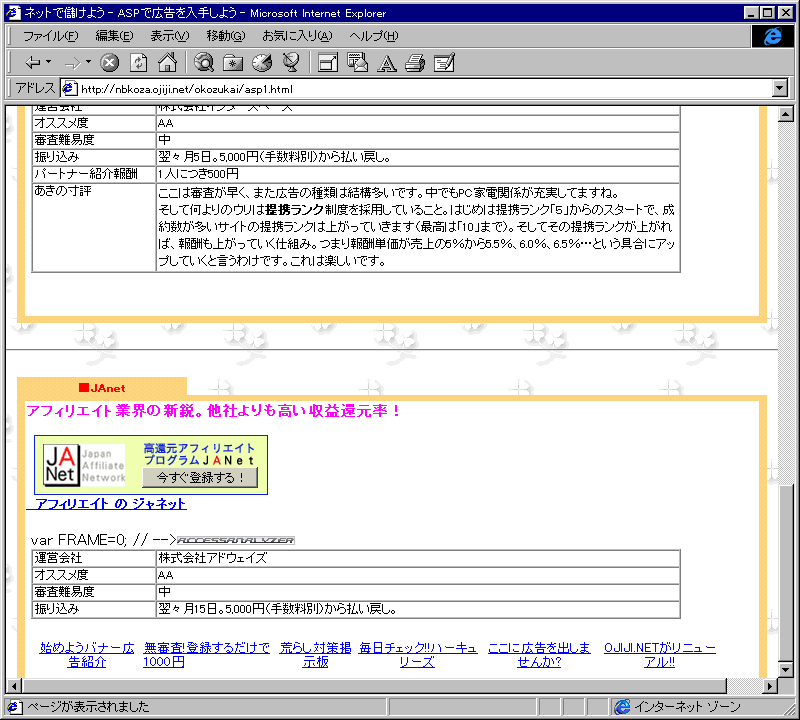Open the 無審査!登録するだけで1000円 link
The height and width of the screenshot is (720, 800).
206,655
